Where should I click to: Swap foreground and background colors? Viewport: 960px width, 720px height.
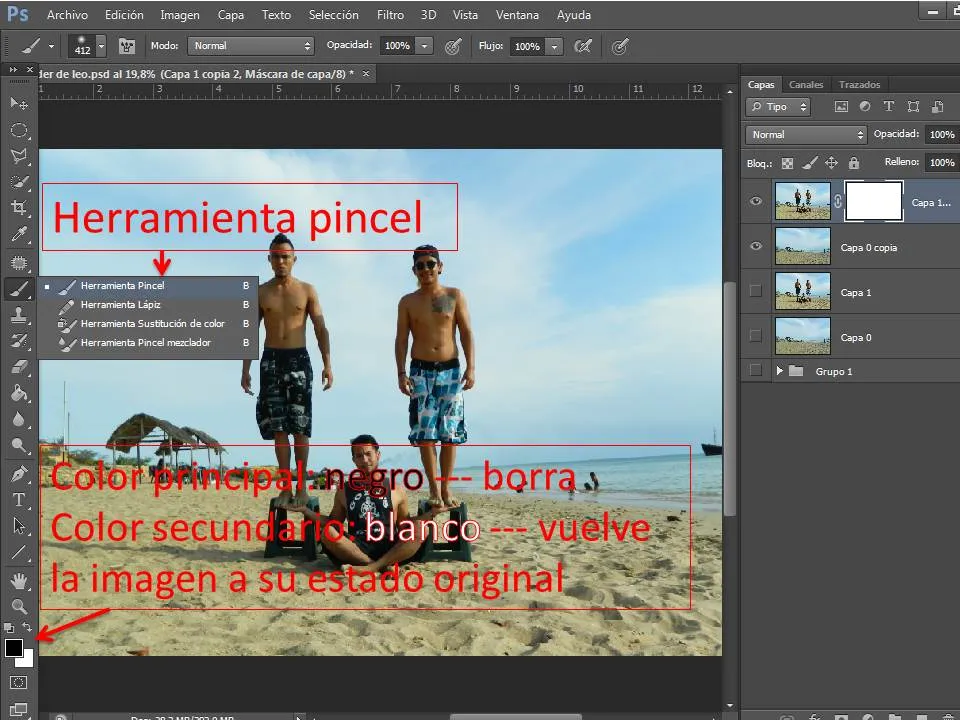(x=27, y=627)
